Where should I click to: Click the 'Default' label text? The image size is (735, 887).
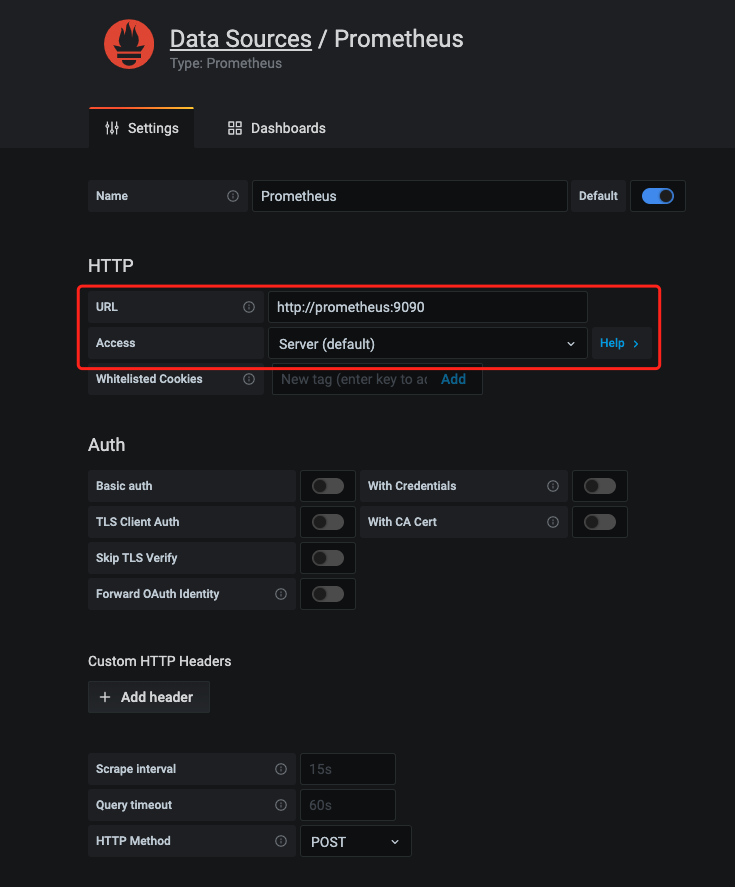pyautogui.click(x=598, y=196)
